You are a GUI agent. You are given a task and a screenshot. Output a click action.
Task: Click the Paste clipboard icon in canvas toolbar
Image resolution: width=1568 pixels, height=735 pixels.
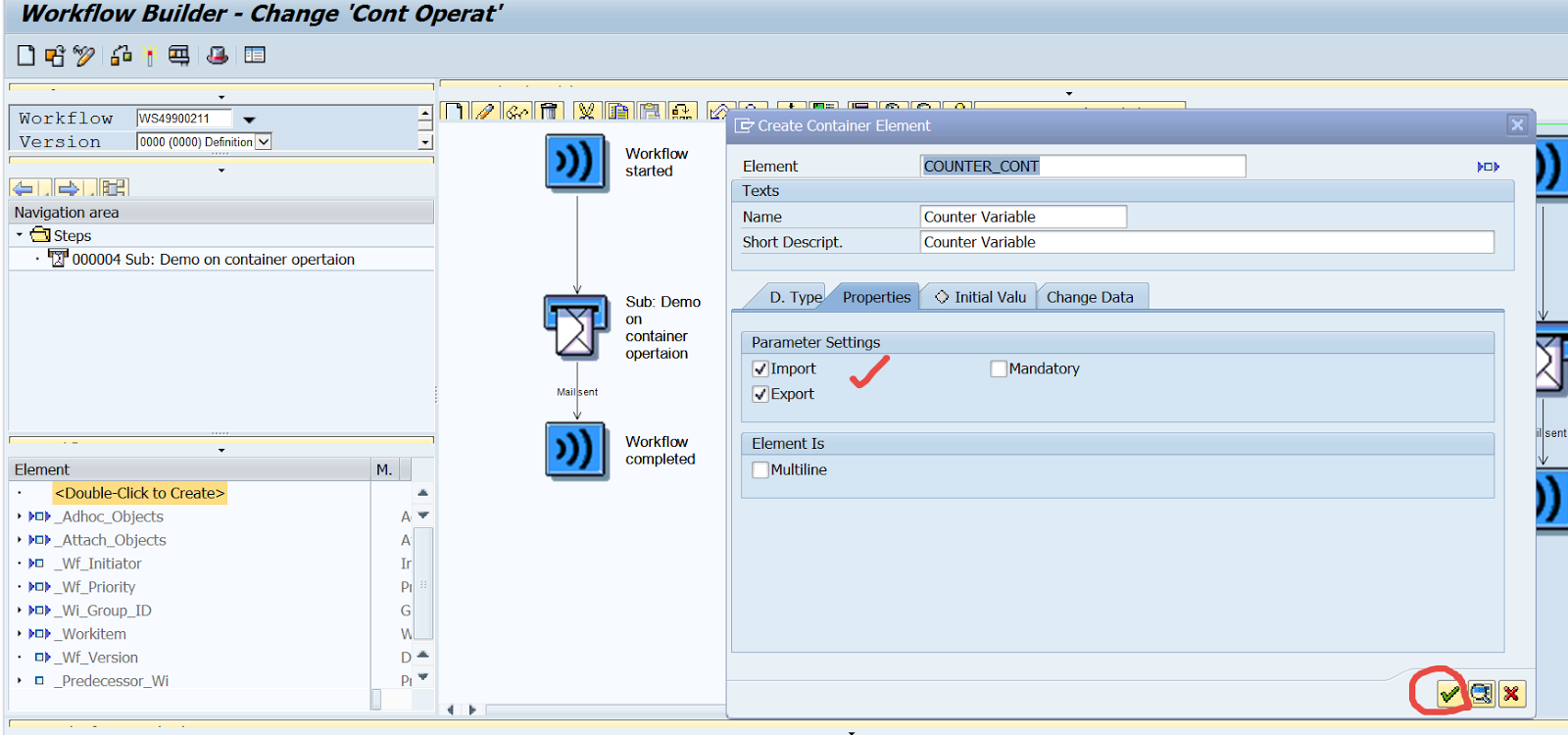[650, 111]
